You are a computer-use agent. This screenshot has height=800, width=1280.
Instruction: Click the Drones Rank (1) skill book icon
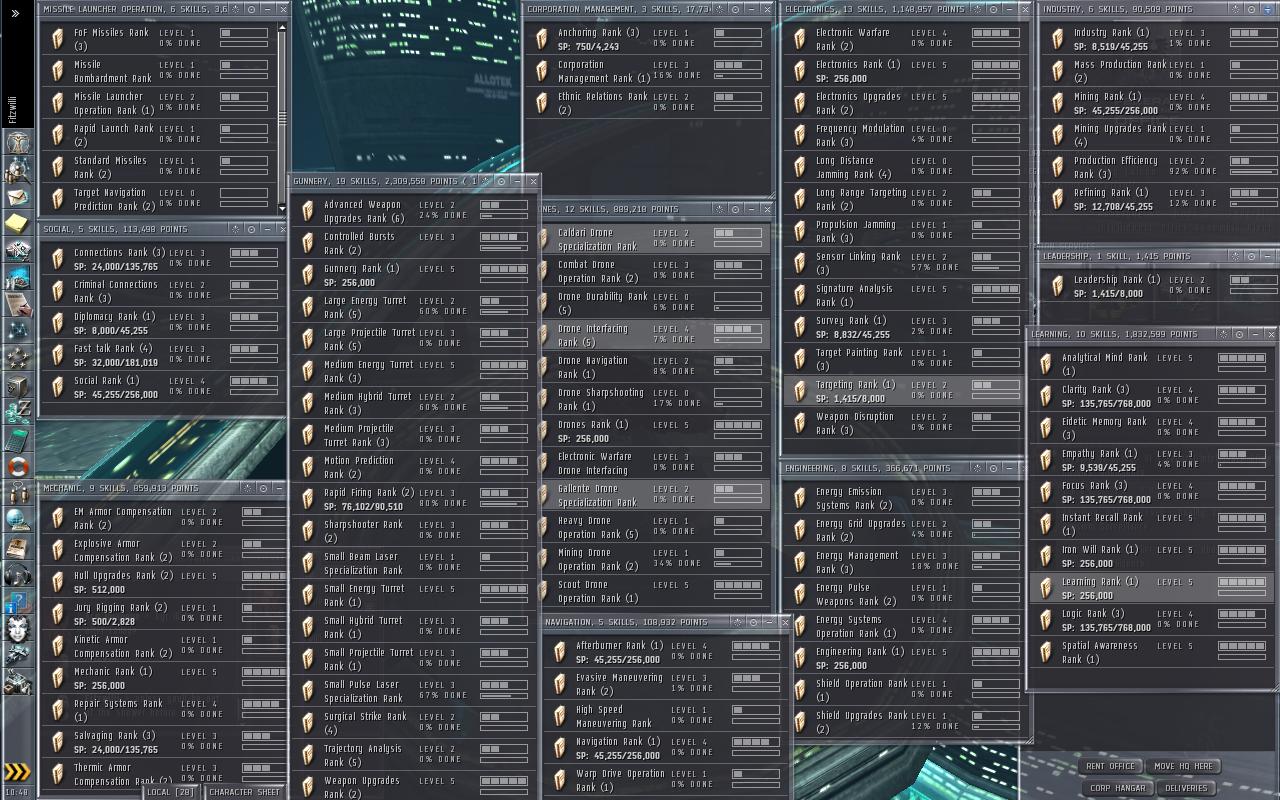(x=542, y=431)
